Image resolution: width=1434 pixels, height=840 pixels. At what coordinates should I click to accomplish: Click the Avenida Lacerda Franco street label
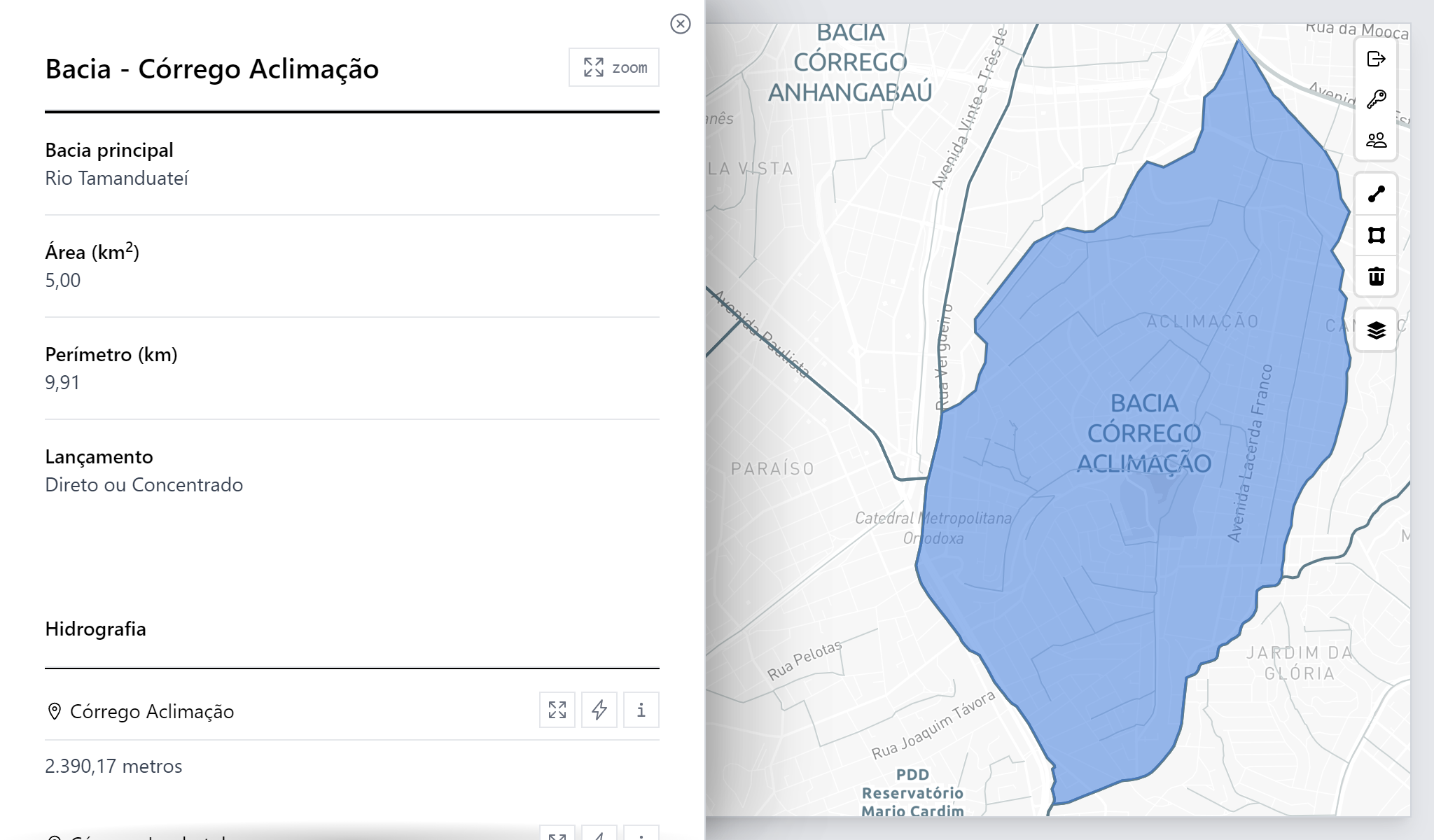pyautogui.click(x=1250, y=453)
